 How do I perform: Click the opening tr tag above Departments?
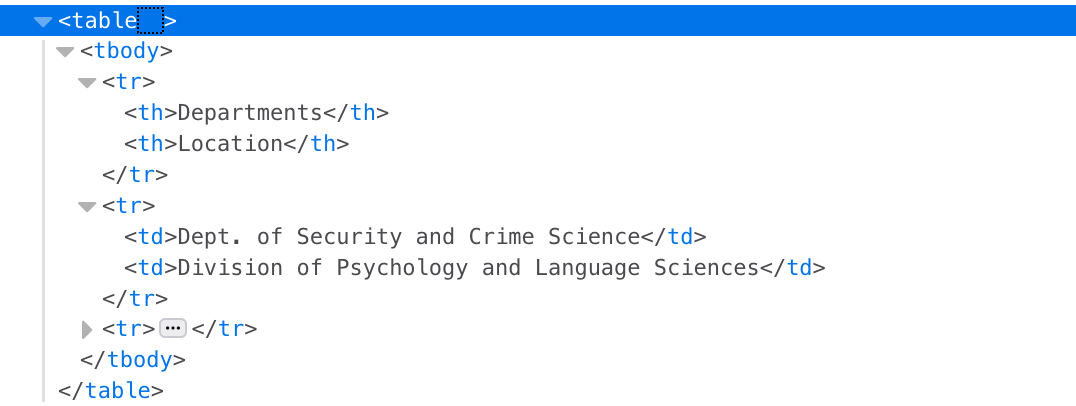click(x=129, y=83)
